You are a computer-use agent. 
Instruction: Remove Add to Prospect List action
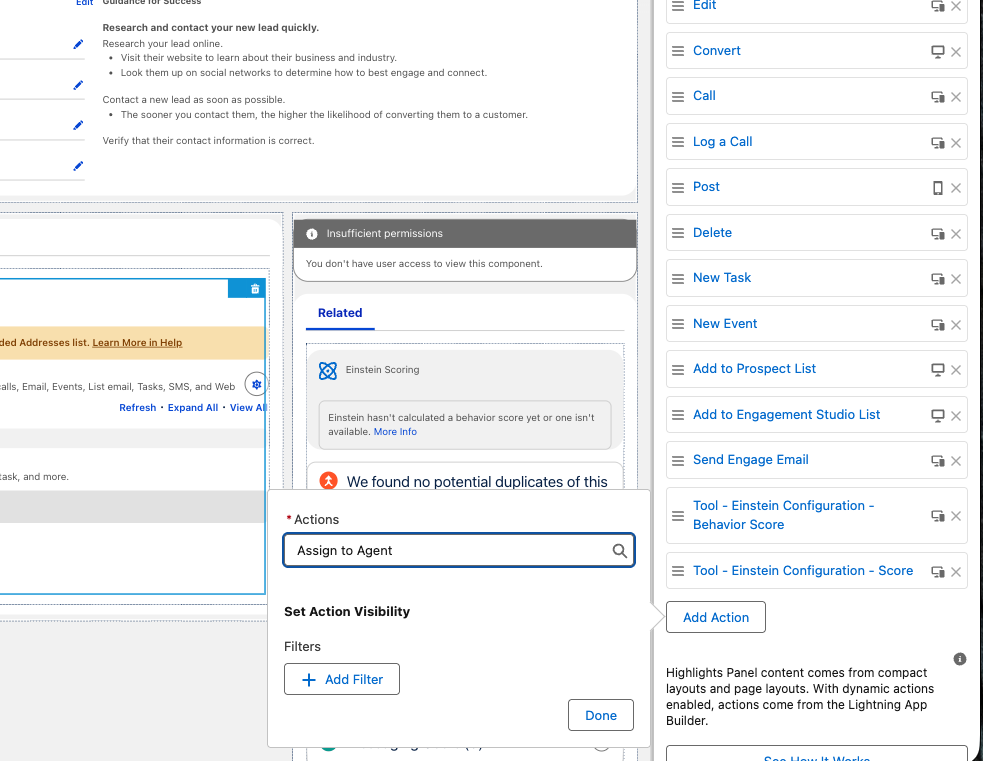[x=955, y=370]
